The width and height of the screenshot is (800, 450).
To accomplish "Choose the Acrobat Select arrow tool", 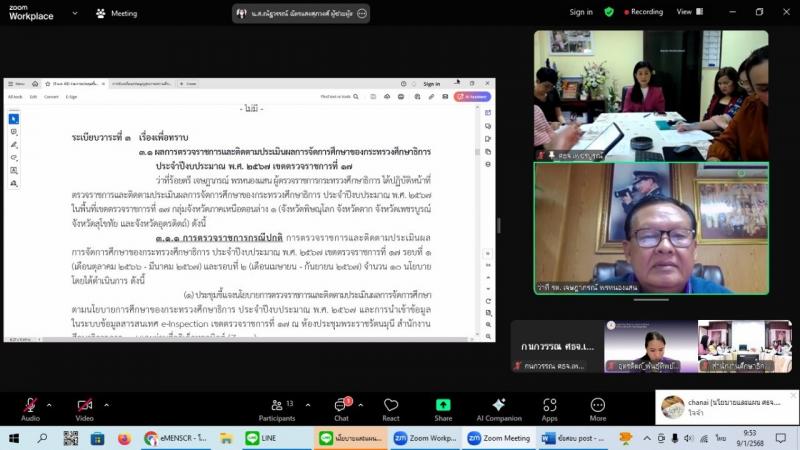I will [14, 119].
